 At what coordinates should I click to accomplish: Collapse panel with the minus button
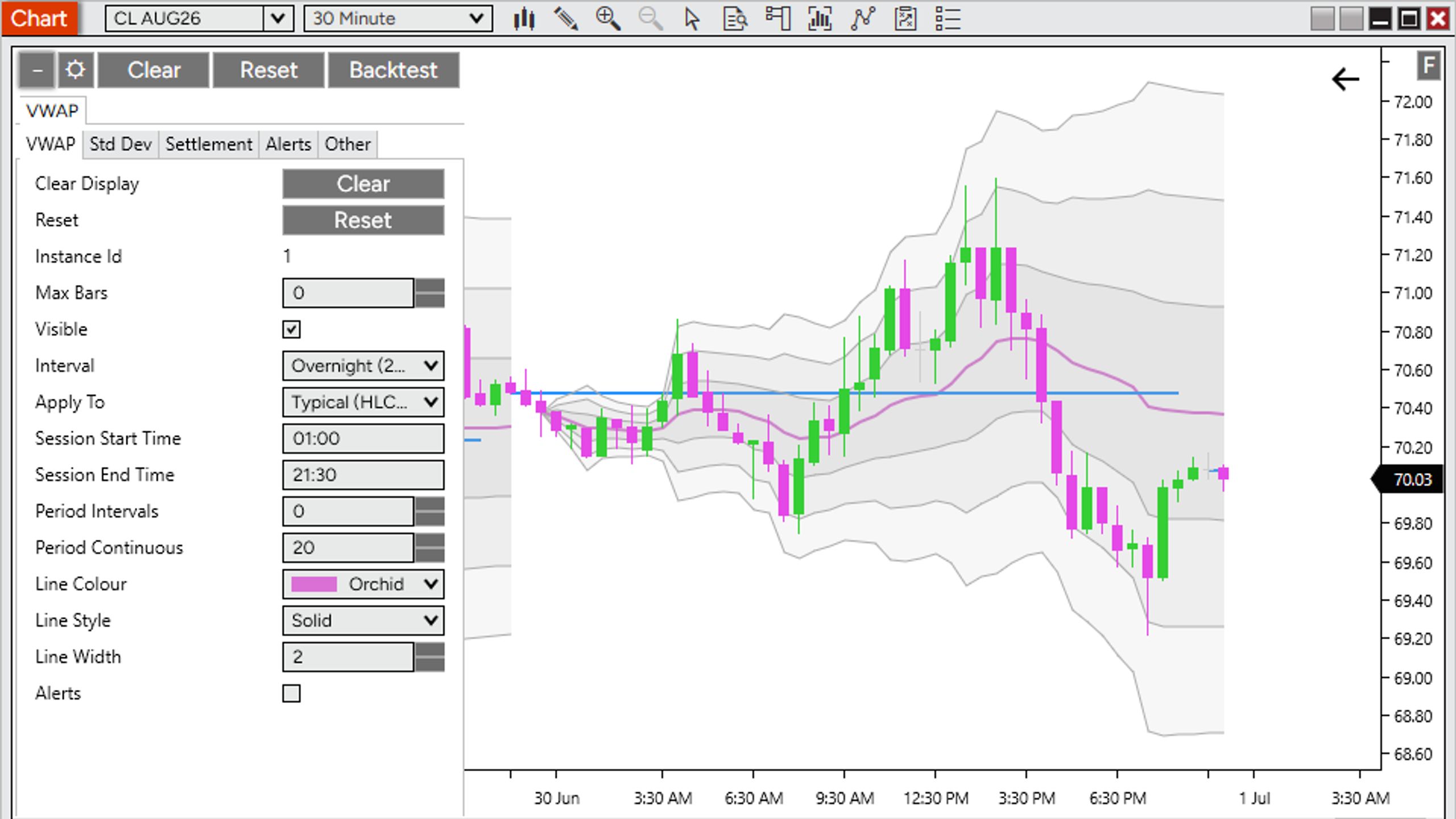37,70
